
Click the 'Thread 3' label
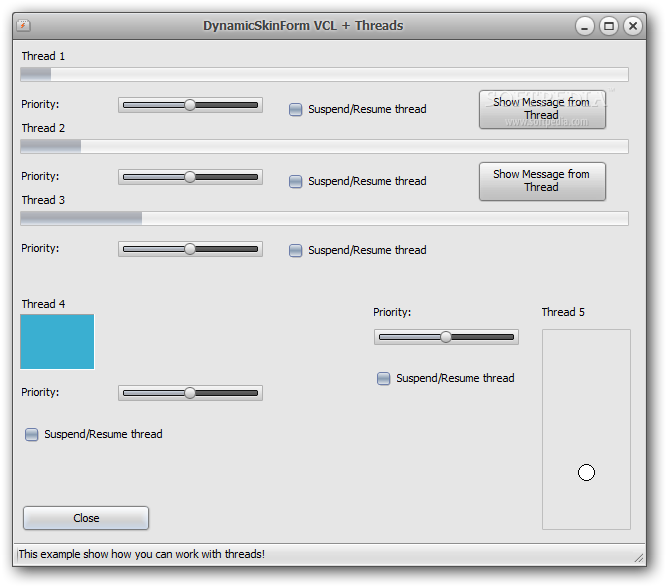coord(43,200)
